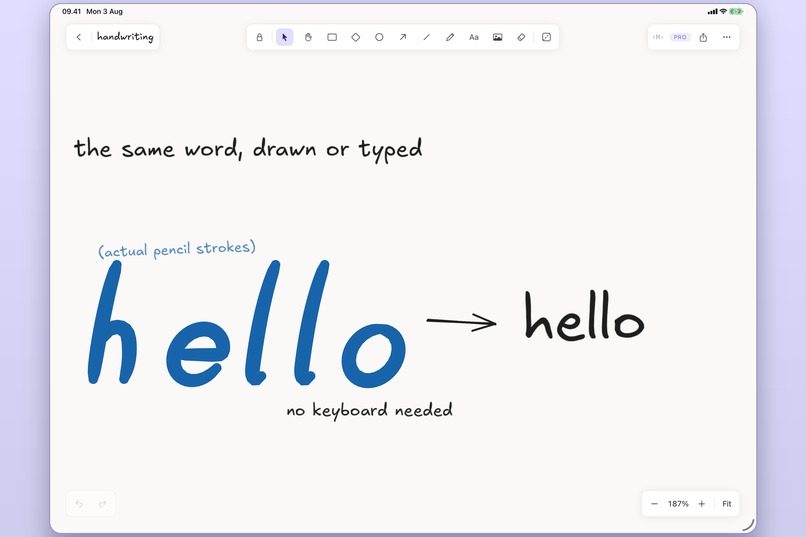Activate the pencil freedraw tool
Image resolution: width=806 pixels, height=537 pixels.
[450, 37]
